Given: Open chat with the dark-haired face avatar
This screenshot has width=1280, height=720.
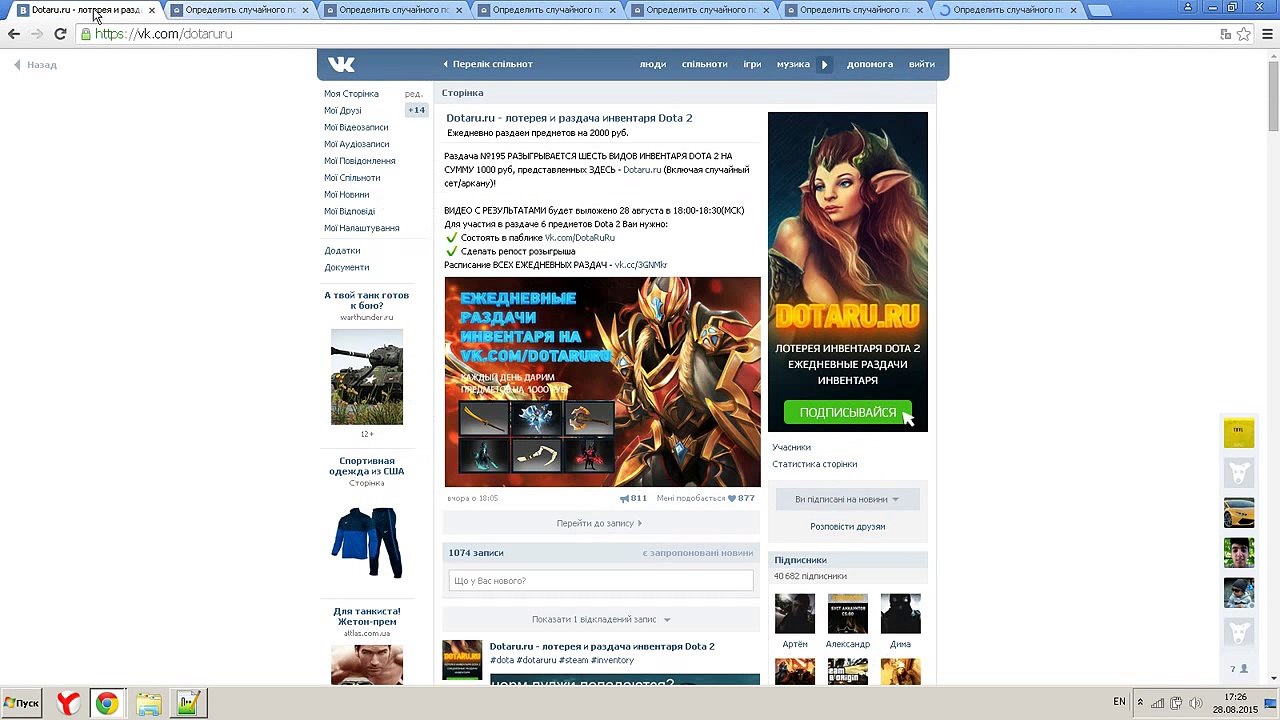Looking at the screenshot, I should [x=1239, y=553].
